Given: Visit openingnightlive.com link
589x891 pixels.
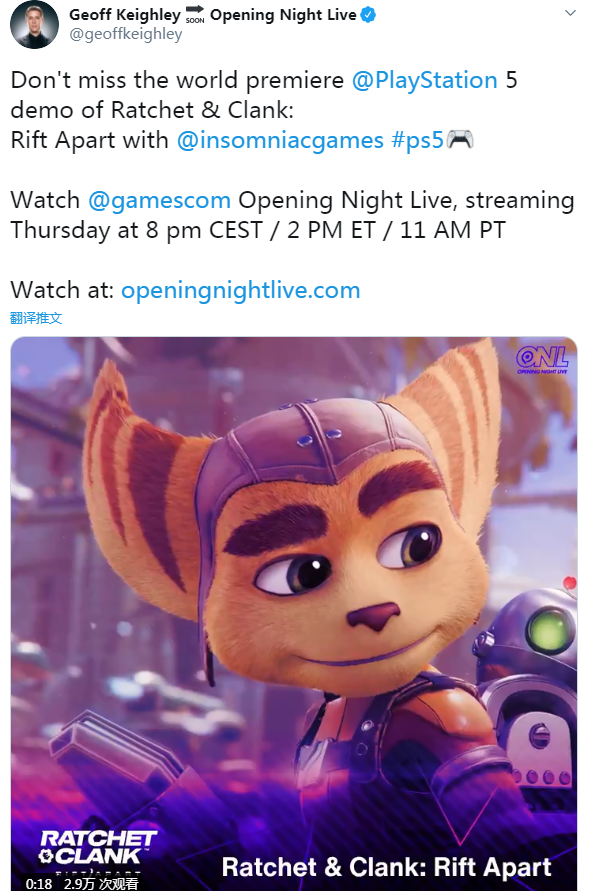Looking at the screenshot, I should click(241, 290).
